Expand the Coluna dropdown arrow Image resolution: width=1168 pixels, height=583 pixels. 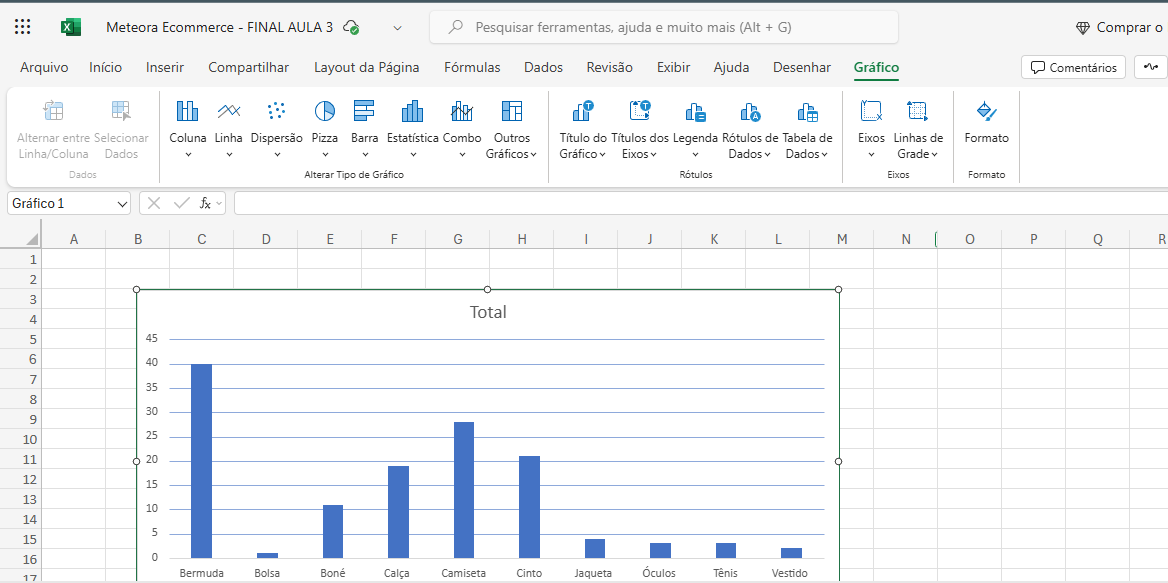(x=188, y=155)
